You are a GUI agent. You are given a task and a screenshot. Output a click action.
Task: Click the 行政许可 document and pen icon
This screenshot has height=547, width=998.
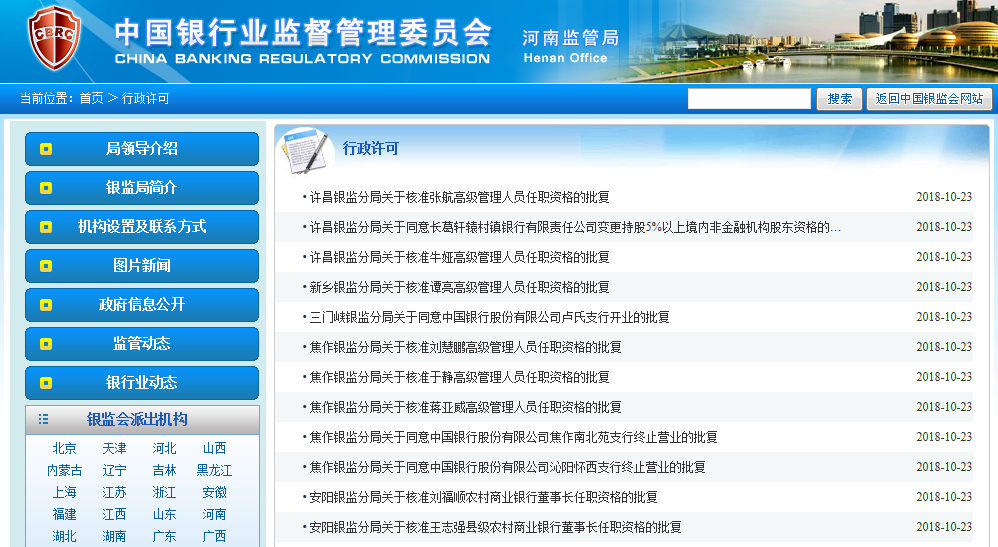coord(303,150)
